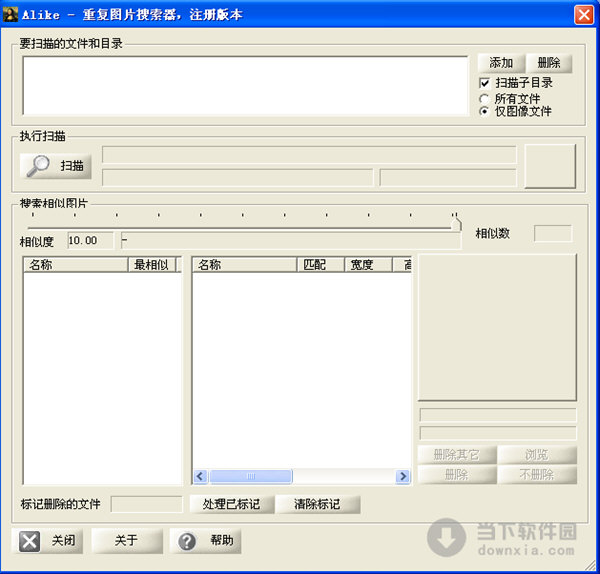Click the 删除其它 button
600x574 pixels.
point(457,455)
